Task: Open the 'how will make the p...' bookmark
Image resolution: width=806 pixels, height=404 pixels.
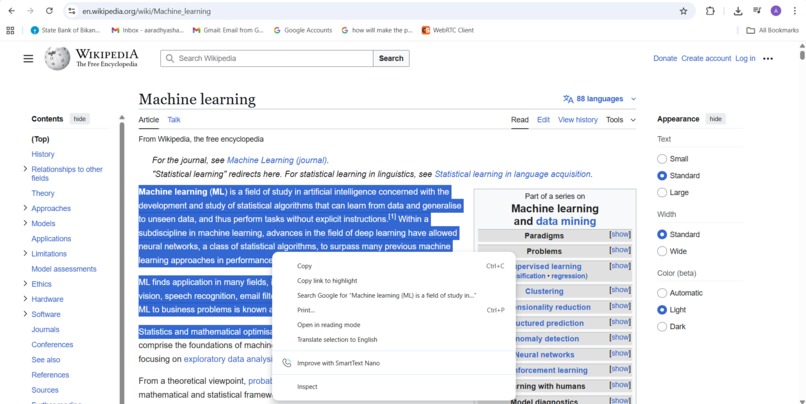Action: 377,30
